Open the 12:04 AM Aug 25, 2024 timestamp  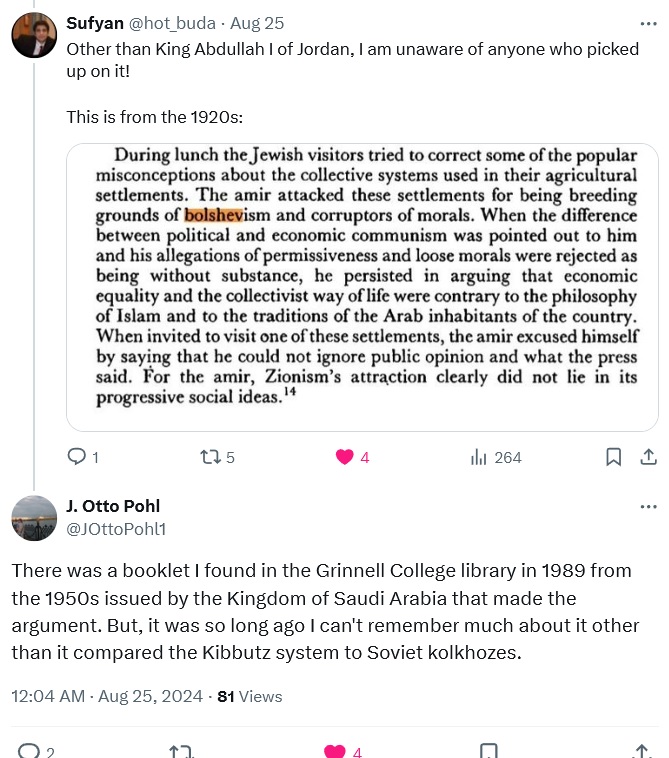(x=106, y=696)
